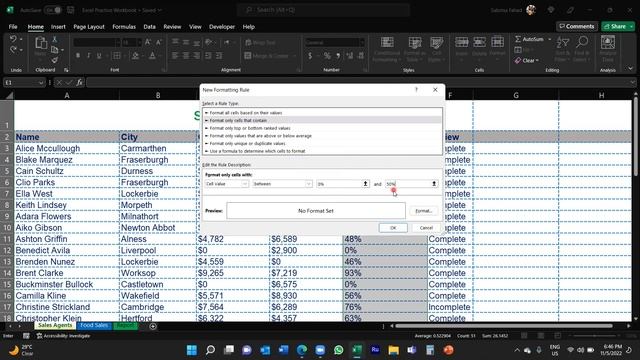Screen dimensions: 640x360
Task: Click collapse-range arrow beside 50% field
Action: coord(434,184)
